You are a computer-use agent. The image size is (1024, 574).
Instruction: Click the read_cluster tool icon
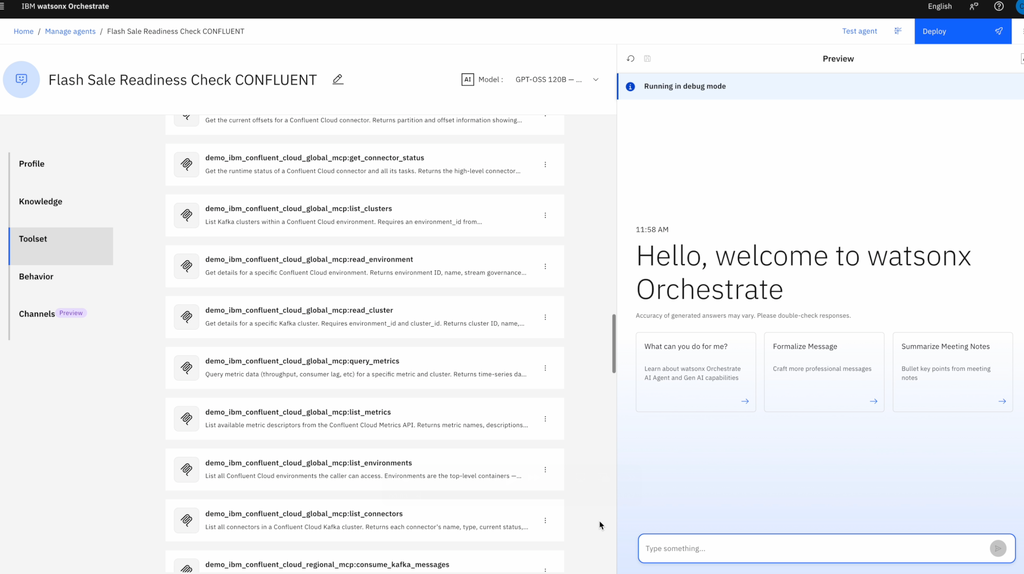[187, 317]
